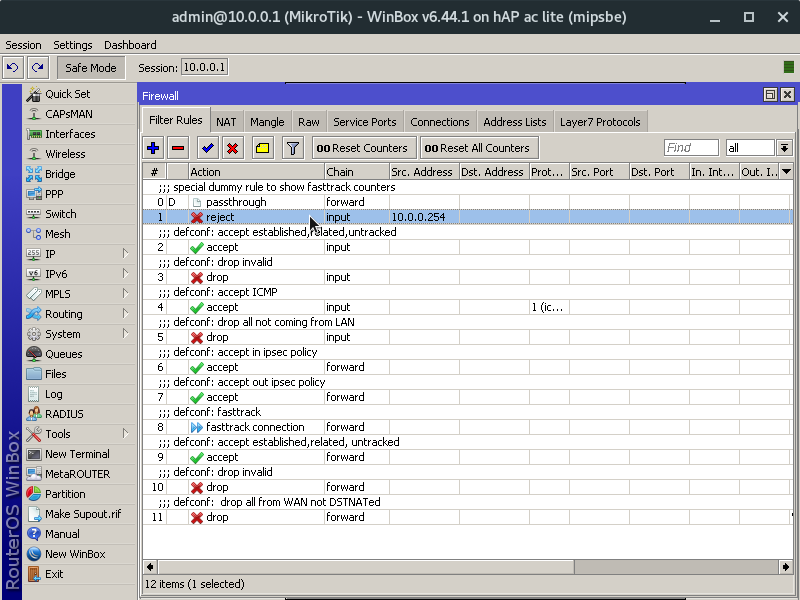Viewport: 800px width, 600px height.
Task: Click the Redo arrow icon in toolbar
Action: coord(38,67)
